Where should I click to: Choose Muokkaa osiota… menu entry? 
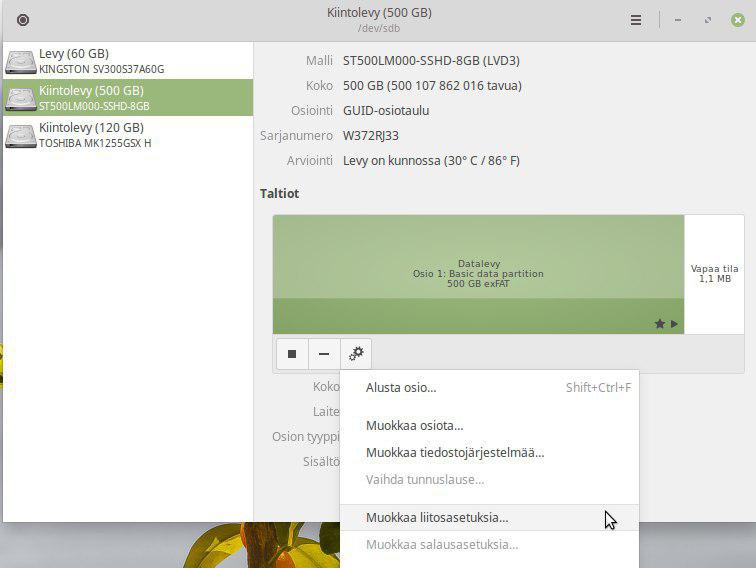414,425
